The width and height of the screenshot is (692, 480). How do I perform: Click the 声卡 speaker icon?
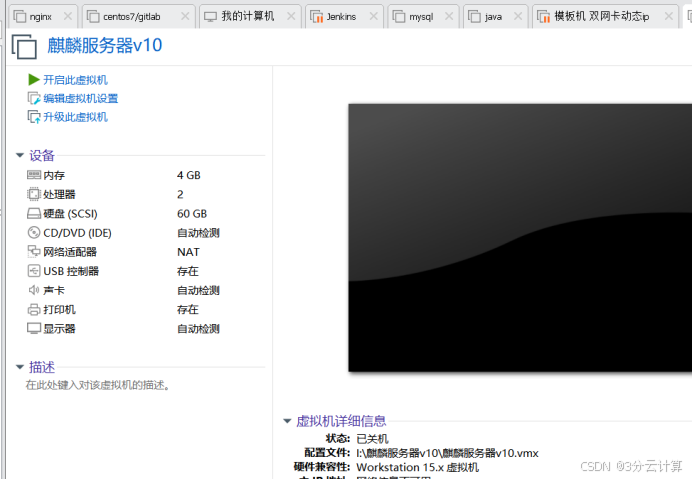click(x=34, y=290)
